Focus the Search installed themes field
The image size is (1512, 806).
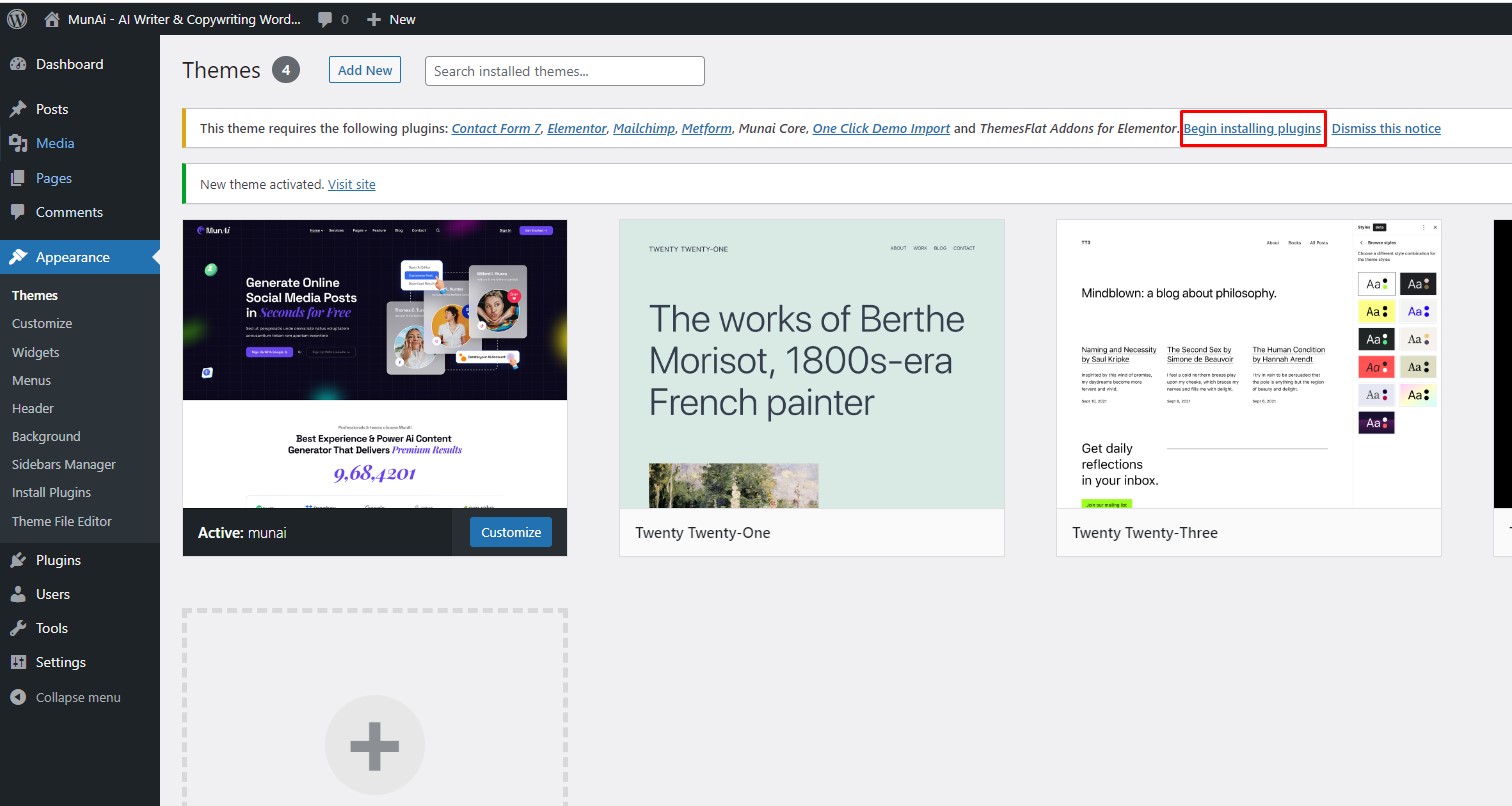pyautogui.click(x=565, y=71)
